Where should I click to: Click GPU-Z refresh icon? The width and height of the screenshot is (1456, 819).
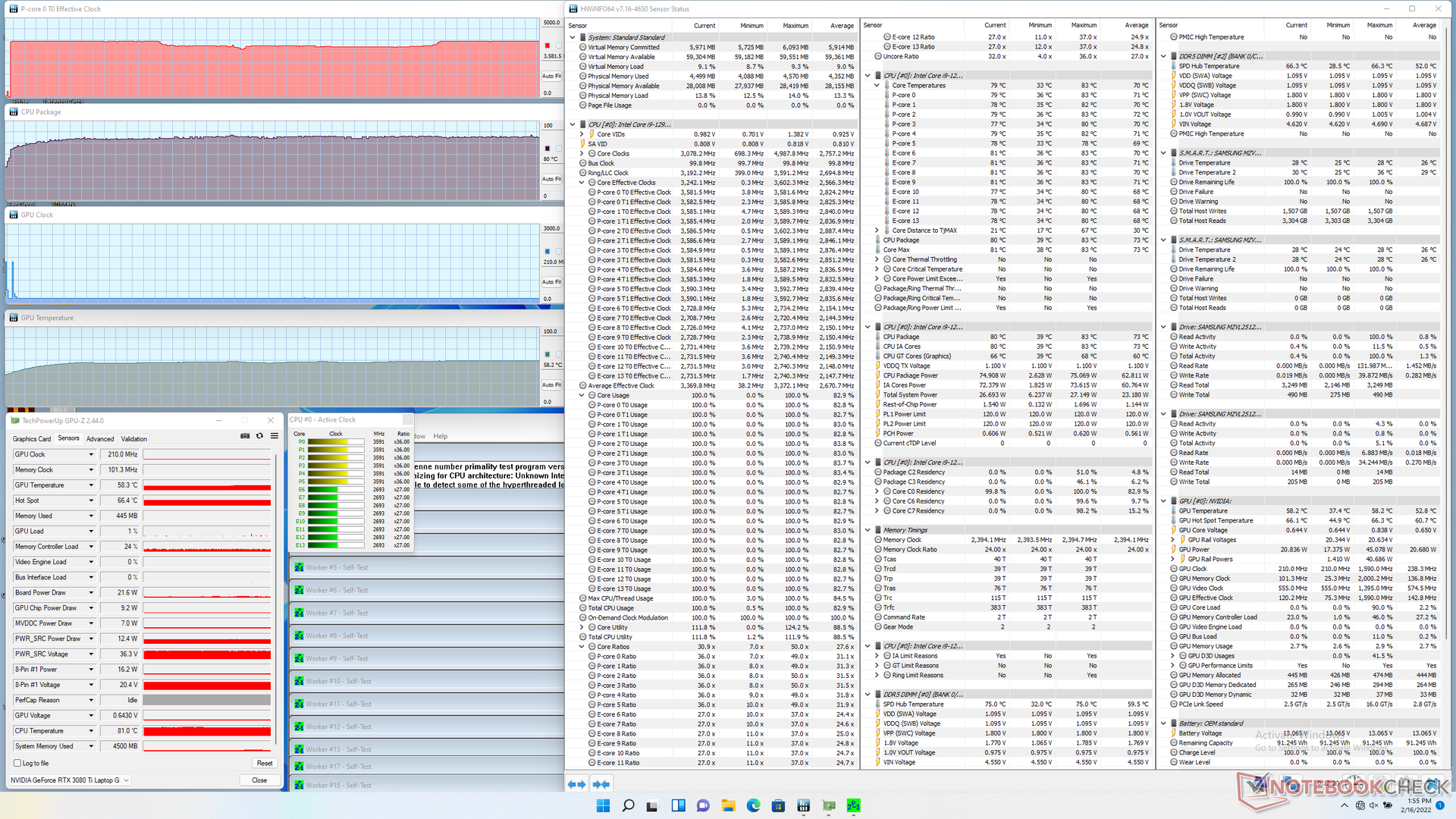click(259, 436)
